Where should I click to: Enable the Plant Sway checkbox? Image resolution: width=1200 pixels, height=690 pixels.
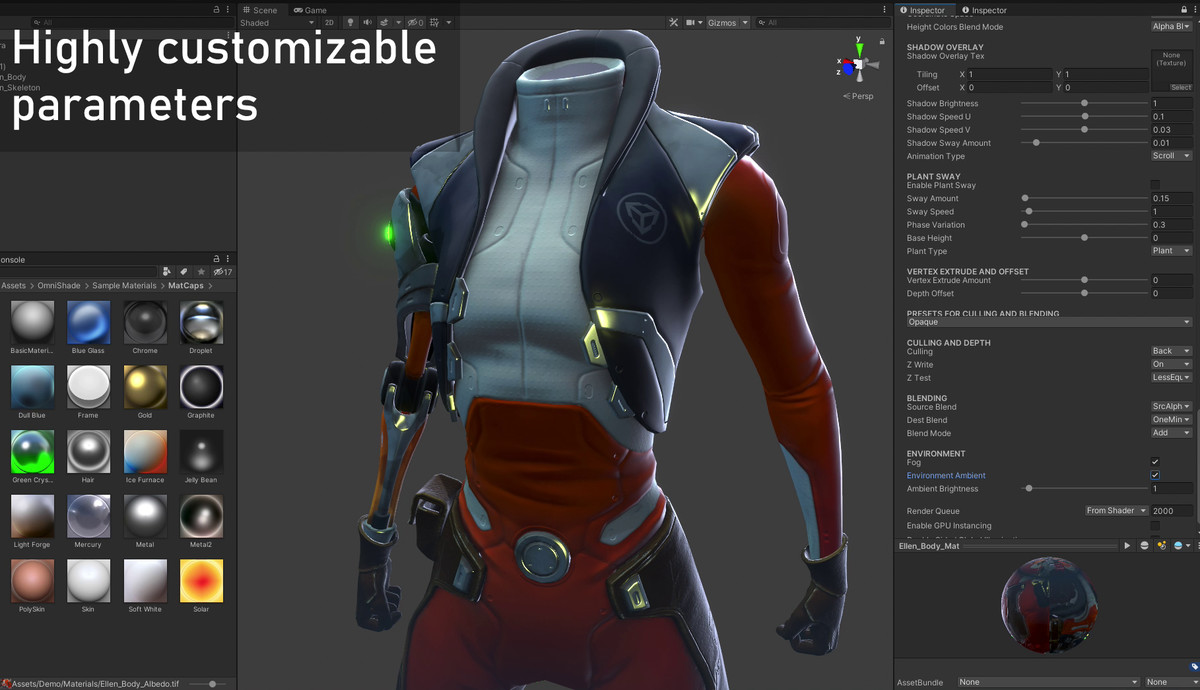(1155, 185)
